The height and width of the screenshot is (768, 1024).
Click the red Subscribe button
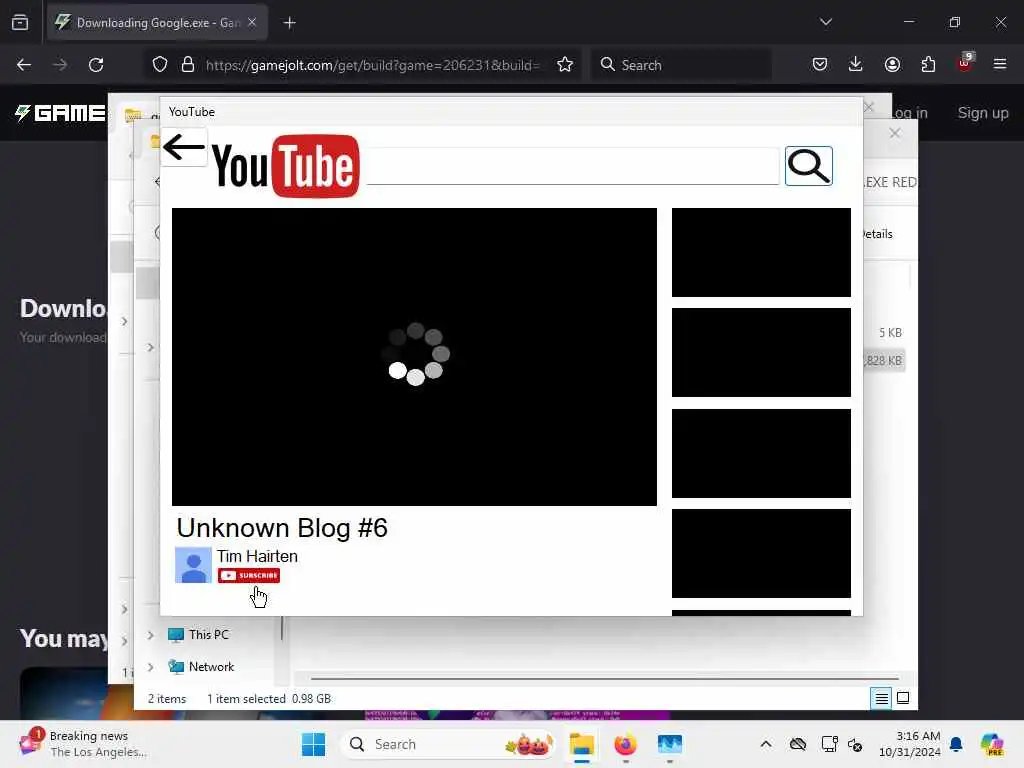click(249, 575)
